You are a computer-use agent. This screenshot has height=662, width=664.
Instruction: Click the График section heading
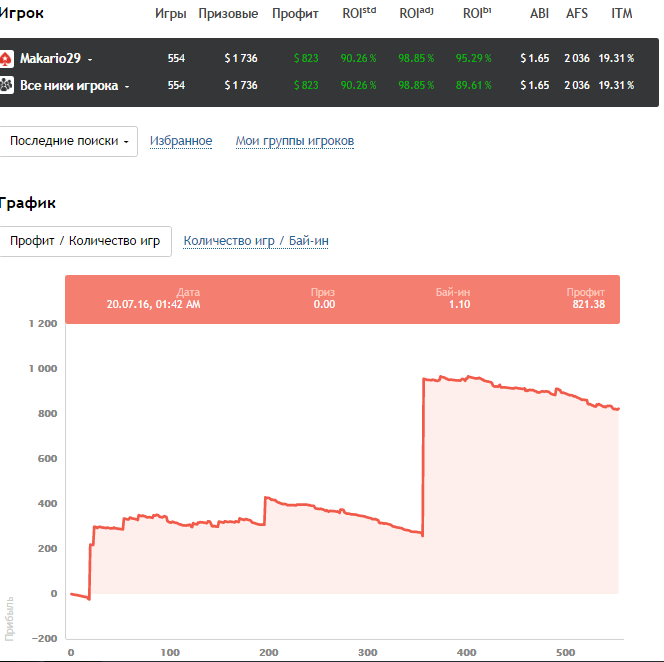point(28,203)
